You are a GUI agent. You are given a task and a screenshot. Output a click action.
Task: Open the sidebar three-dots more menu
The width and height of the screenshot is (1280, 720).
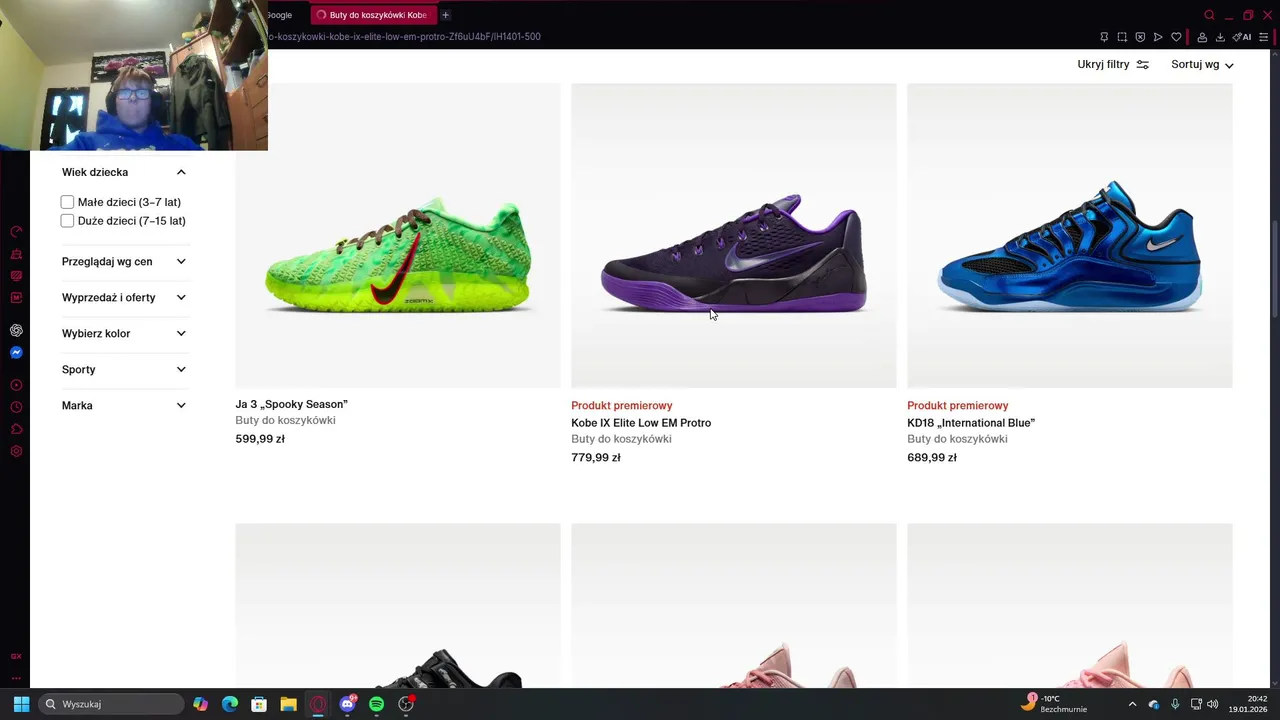16,677
